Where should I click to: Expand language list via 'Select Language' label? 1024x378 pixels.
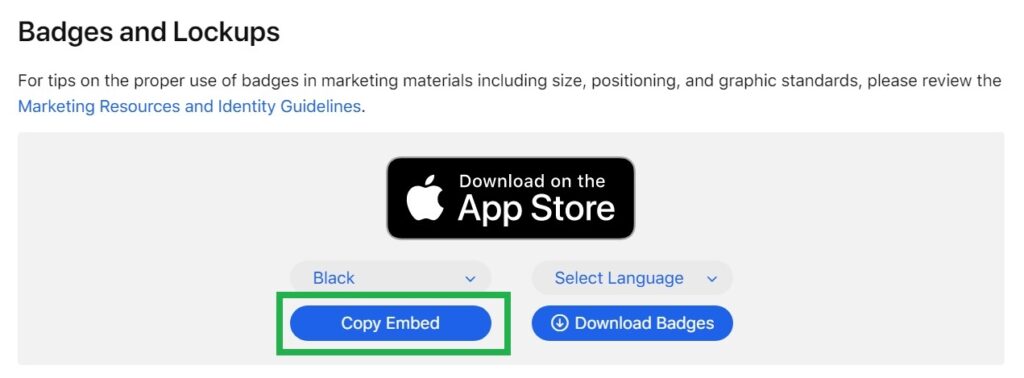619,278
